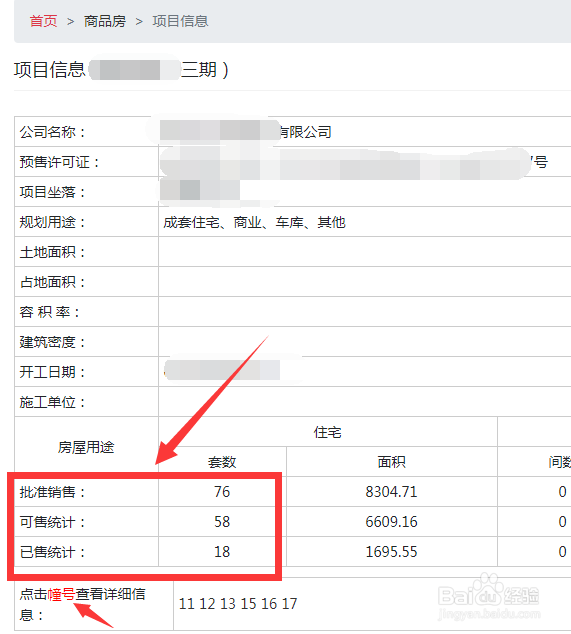Screen dimensions: 571x634
Task: Select the 施工单位 label
Action: pos(53,402)
